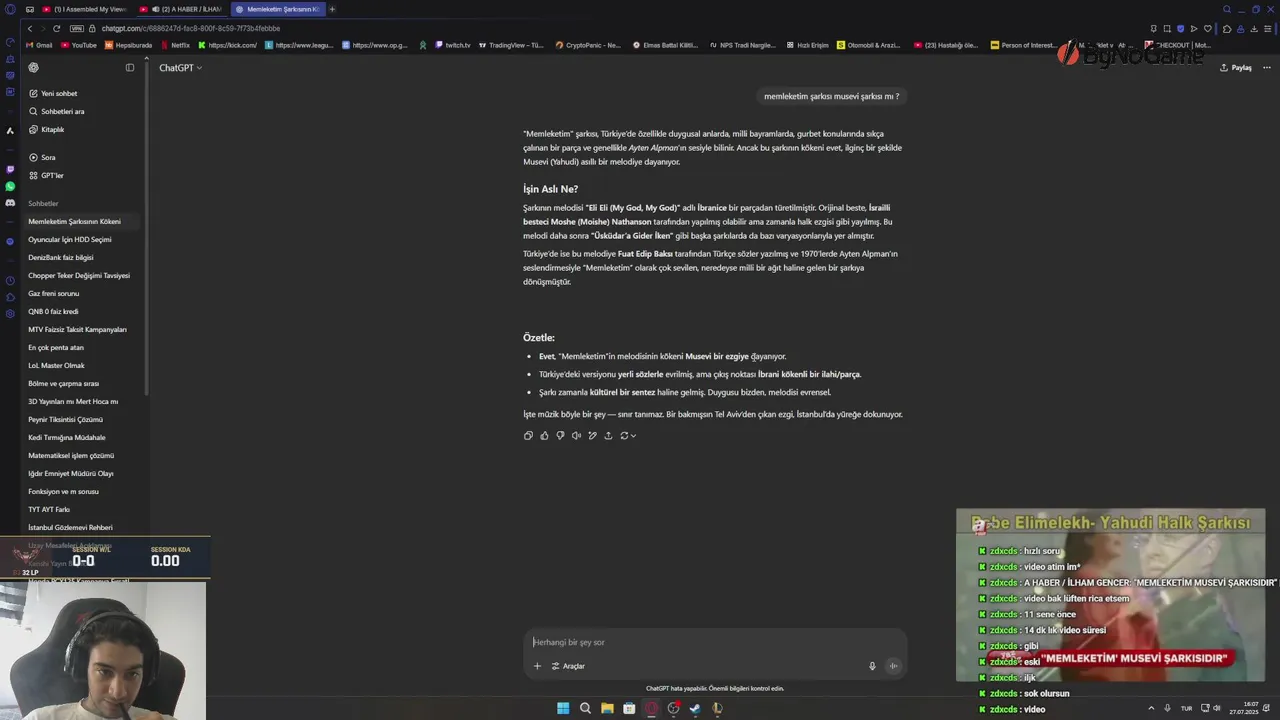Select the 'Memleketim Şarkısının Kö' tab
Viewport: 1280px width, 720px height.
(x=278, y=9)
